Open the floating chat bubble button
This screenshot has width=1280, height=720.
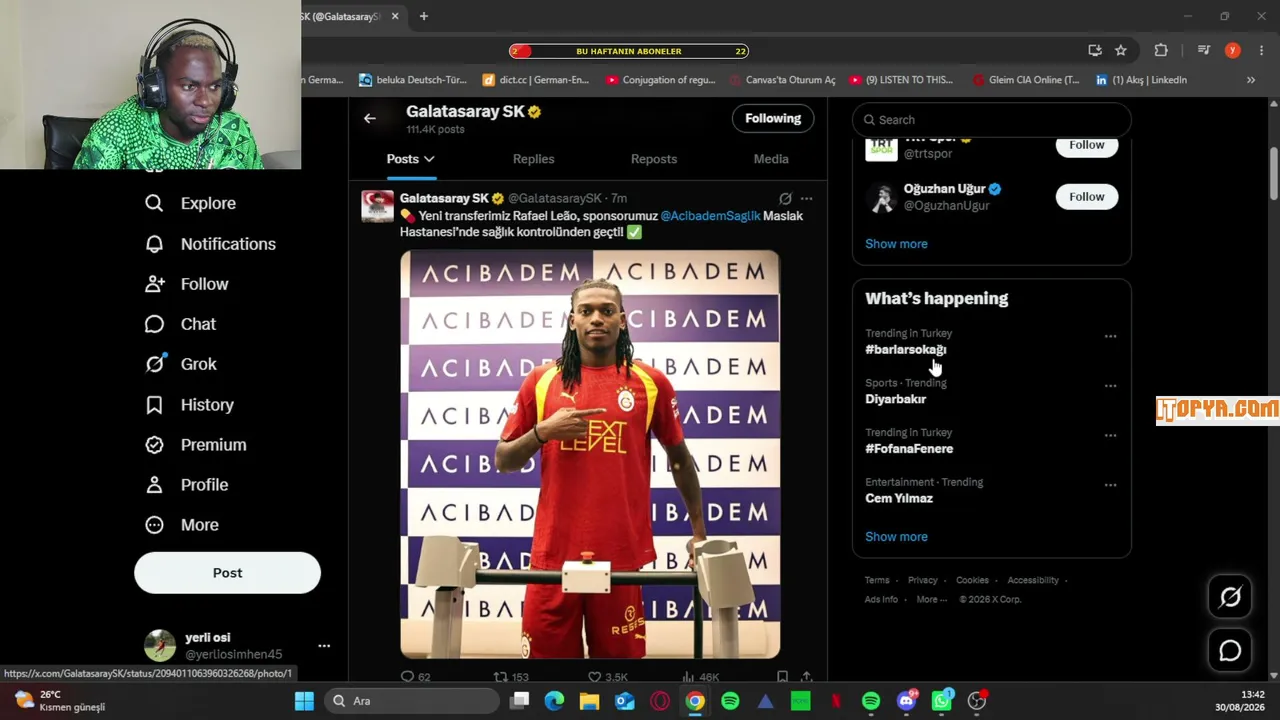(1230, 651)
